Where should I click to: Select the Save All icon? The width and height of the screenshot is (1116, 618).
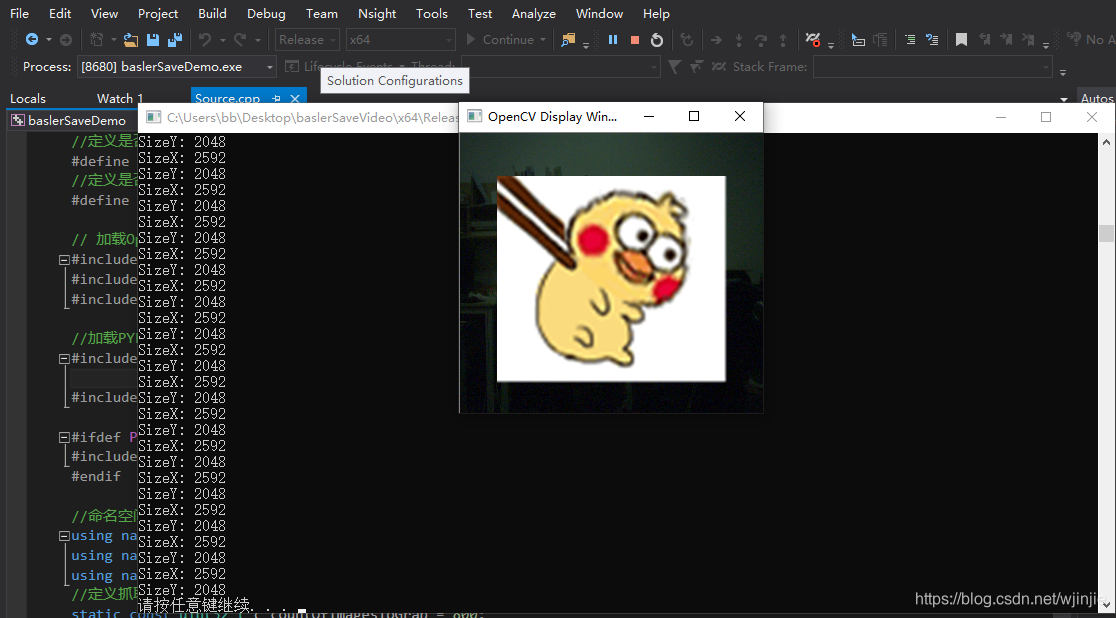tap(176, 40)
